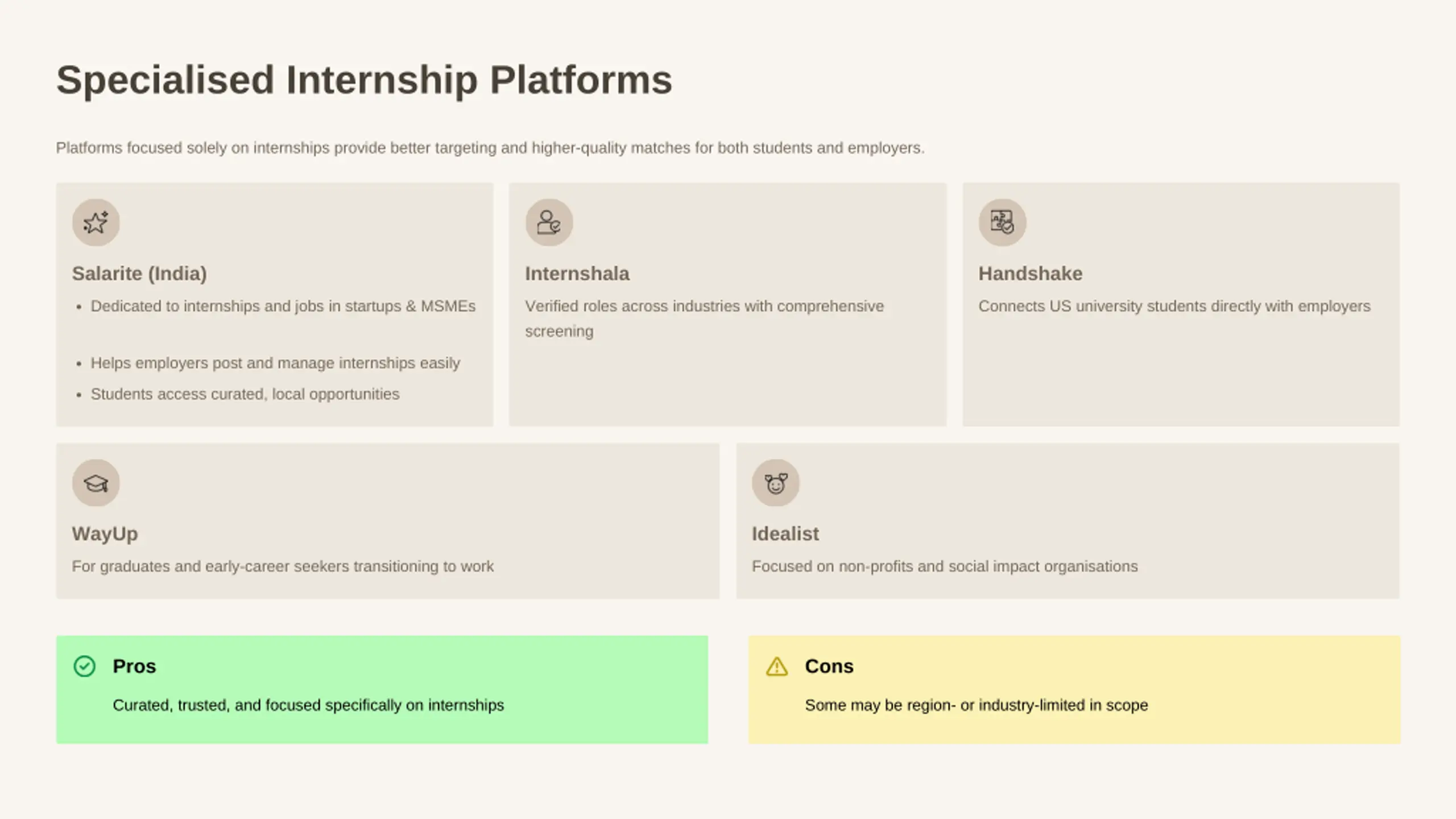Select the Handshake card heading
Screen dimensions: 1456x819
(1030, 274)
